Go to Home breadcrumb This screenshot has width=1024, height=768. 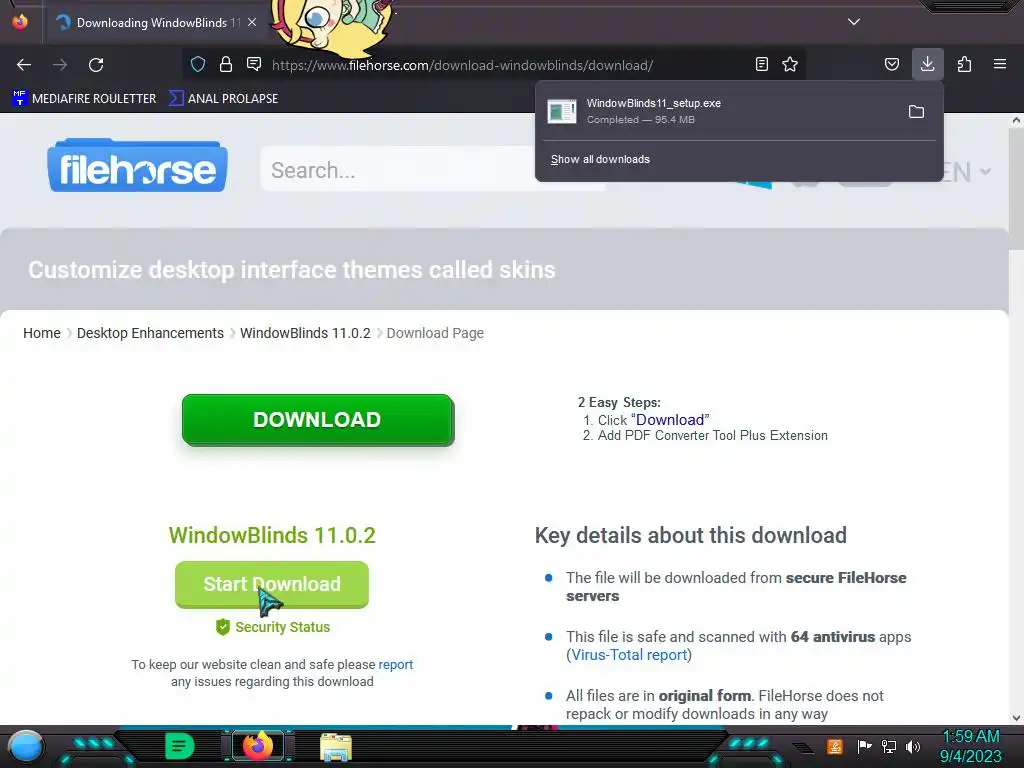click(x=42, y=333)
